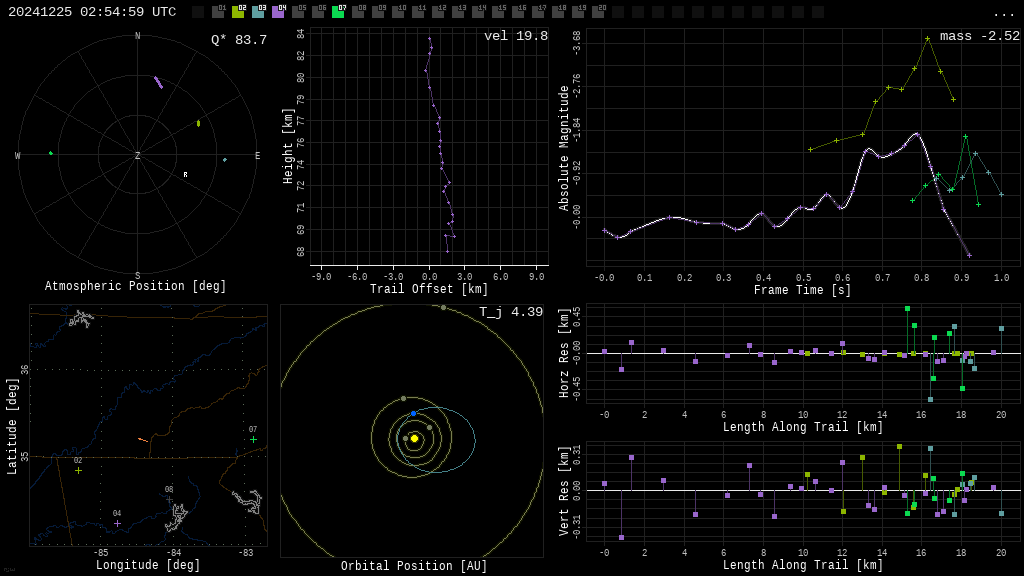Click station 02 cross marker on the map
The height and width of the screenshot is (576, 1024).
[x=78, y=470]
